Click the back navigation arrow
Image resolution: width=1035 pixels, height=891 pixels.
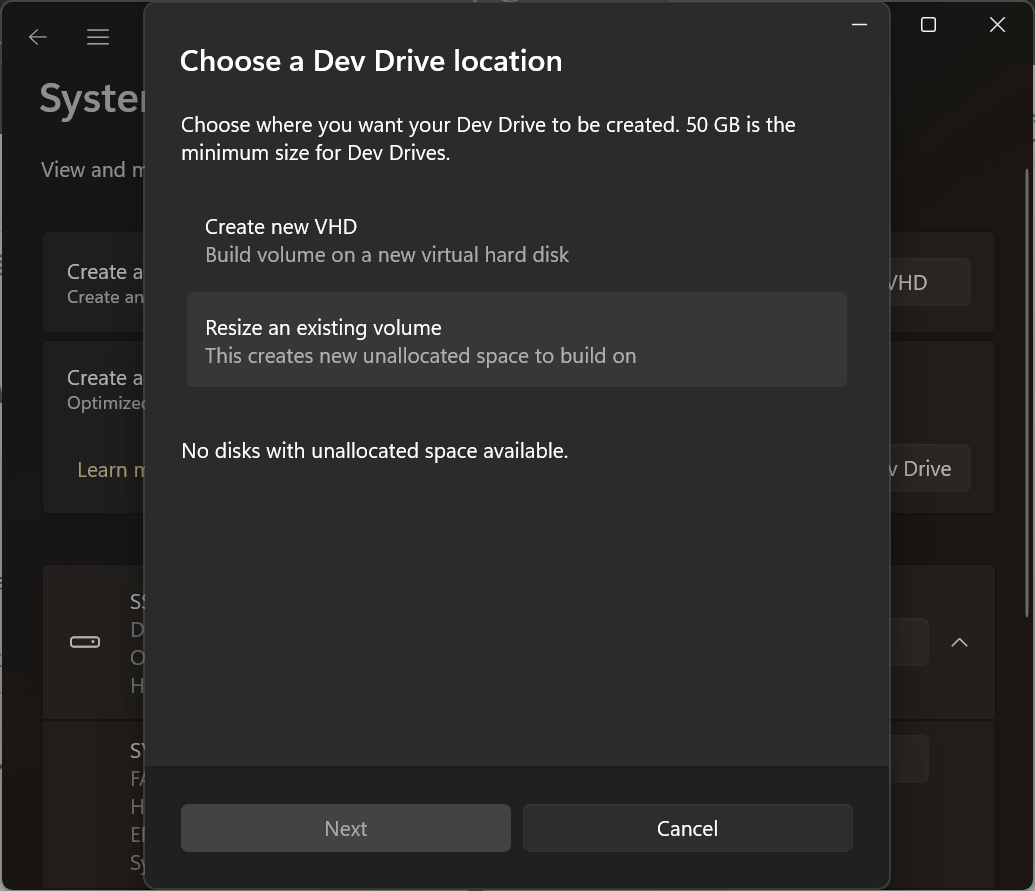tap(37, 36)
